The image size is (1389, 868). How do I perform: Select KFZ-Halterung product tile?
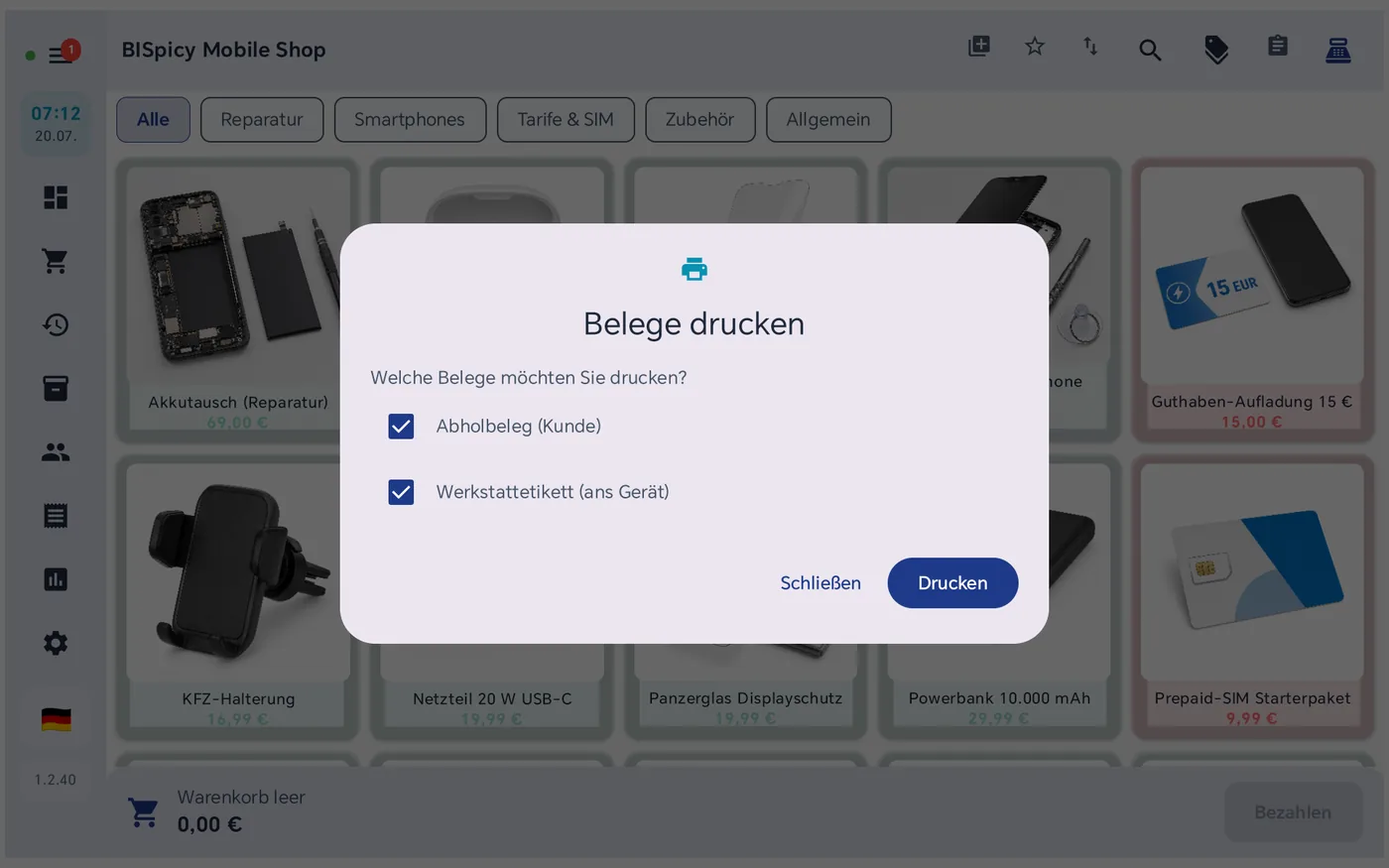(238, 597)
